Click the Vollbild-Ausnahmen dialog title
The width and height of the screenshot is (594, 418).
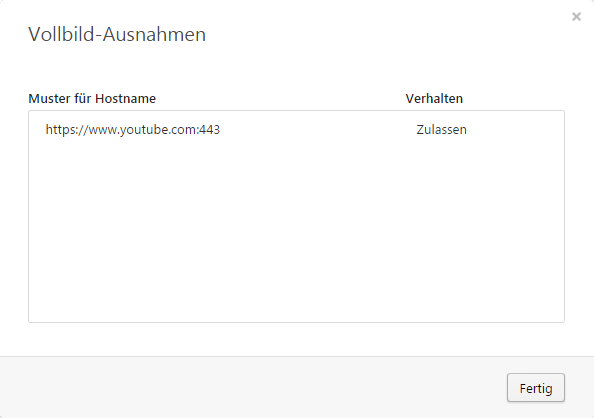(117, 34)
